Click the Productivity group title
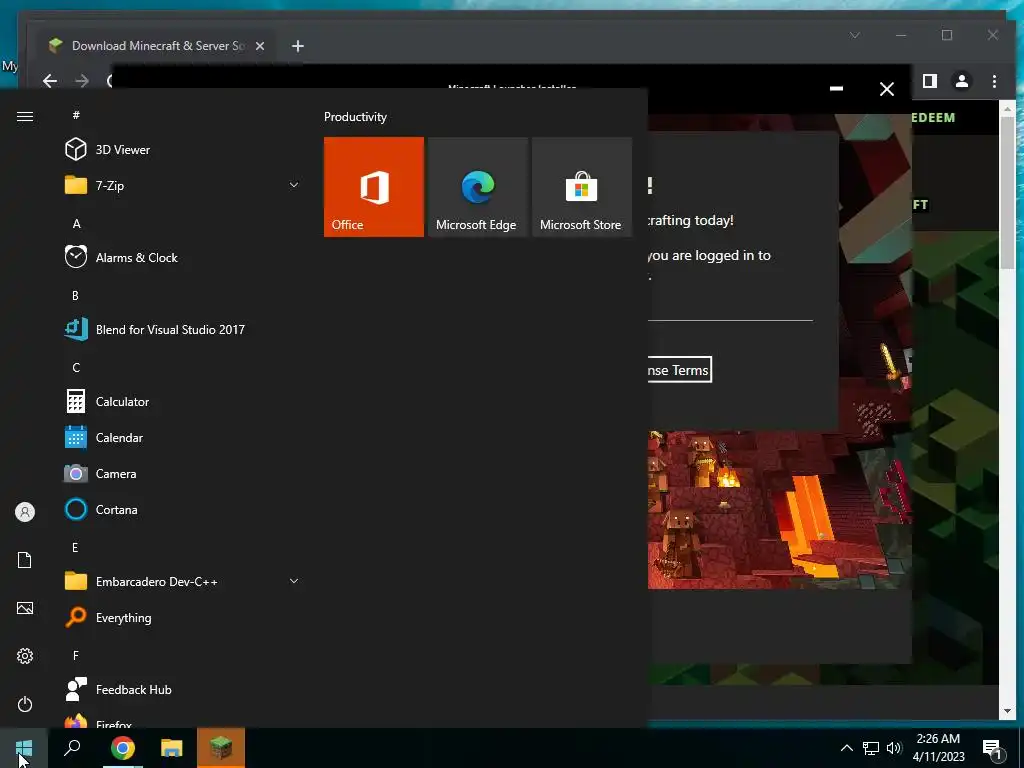This screenshot has height=768, width=1024. click(x=355, y=117)
